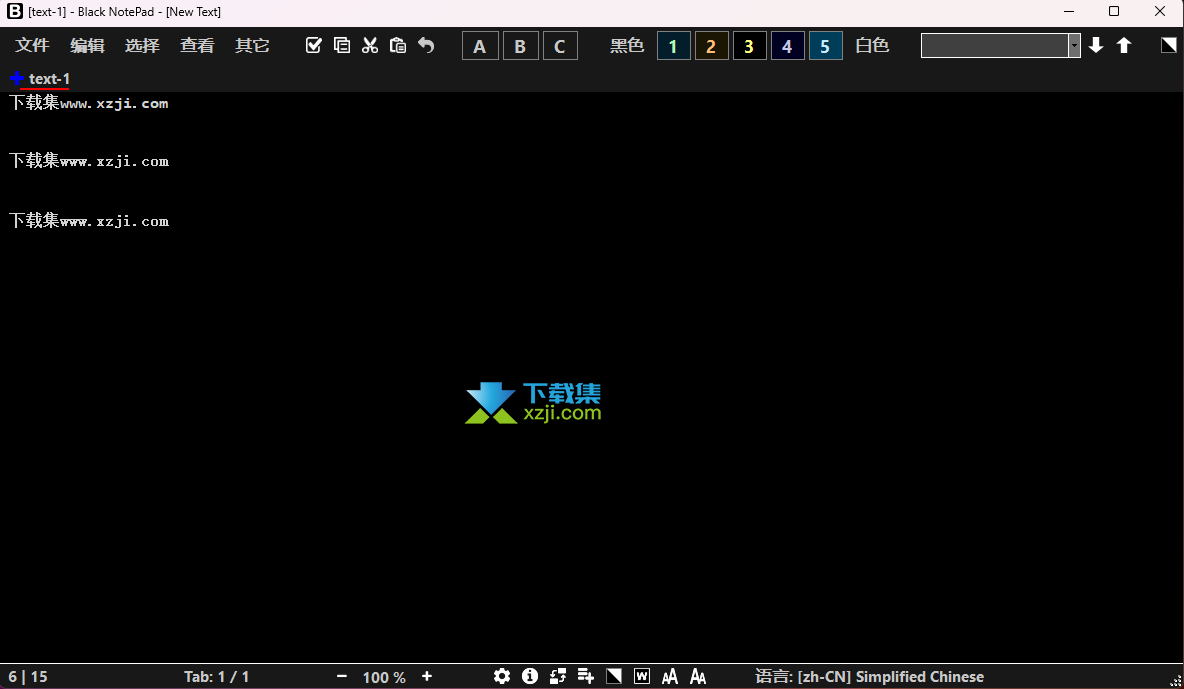Open the 编辑 menu

[x=88, y=45]
